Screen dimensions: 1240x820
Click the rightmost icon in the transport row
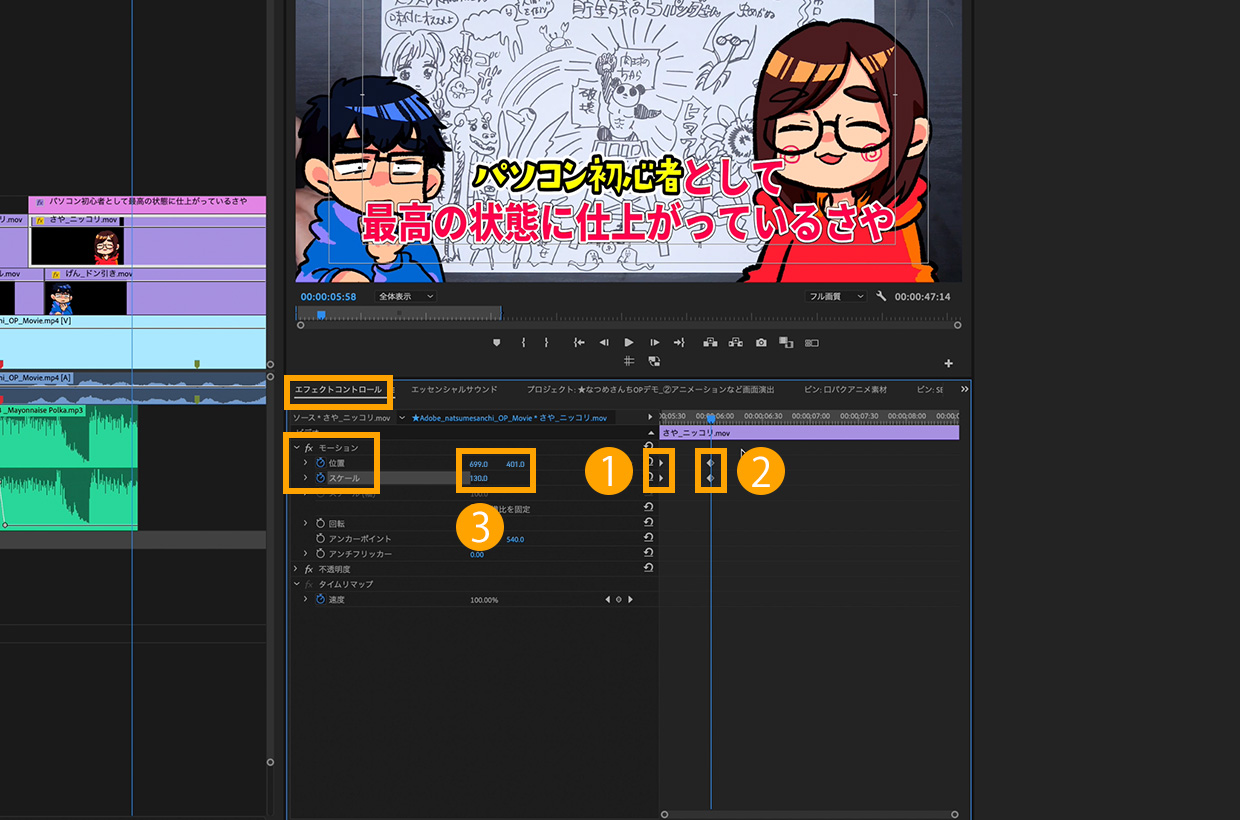pyautogui.click(x=812, y=343)
